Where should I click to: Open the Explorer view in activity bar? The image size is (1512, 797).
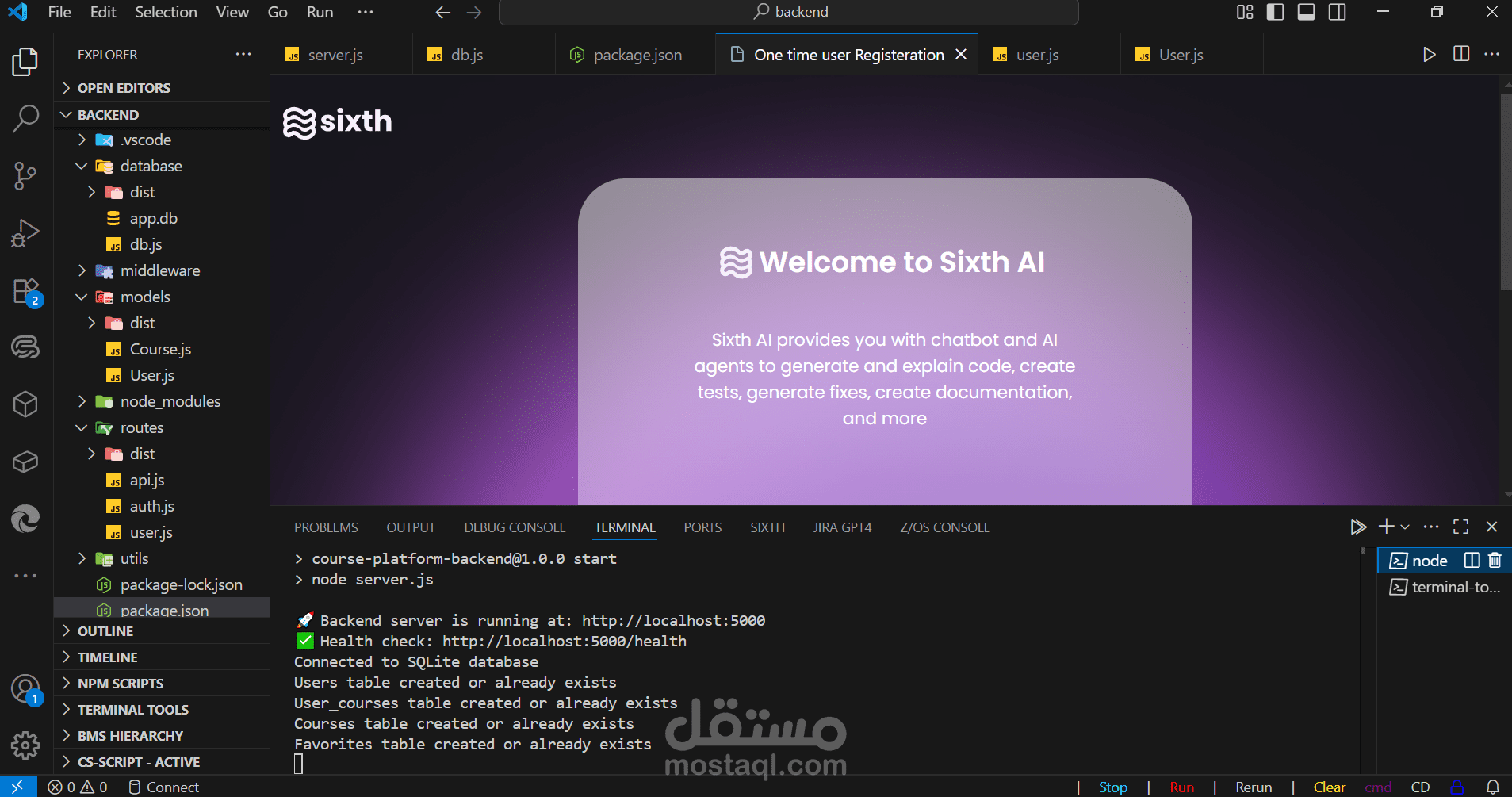pos(25,62)
